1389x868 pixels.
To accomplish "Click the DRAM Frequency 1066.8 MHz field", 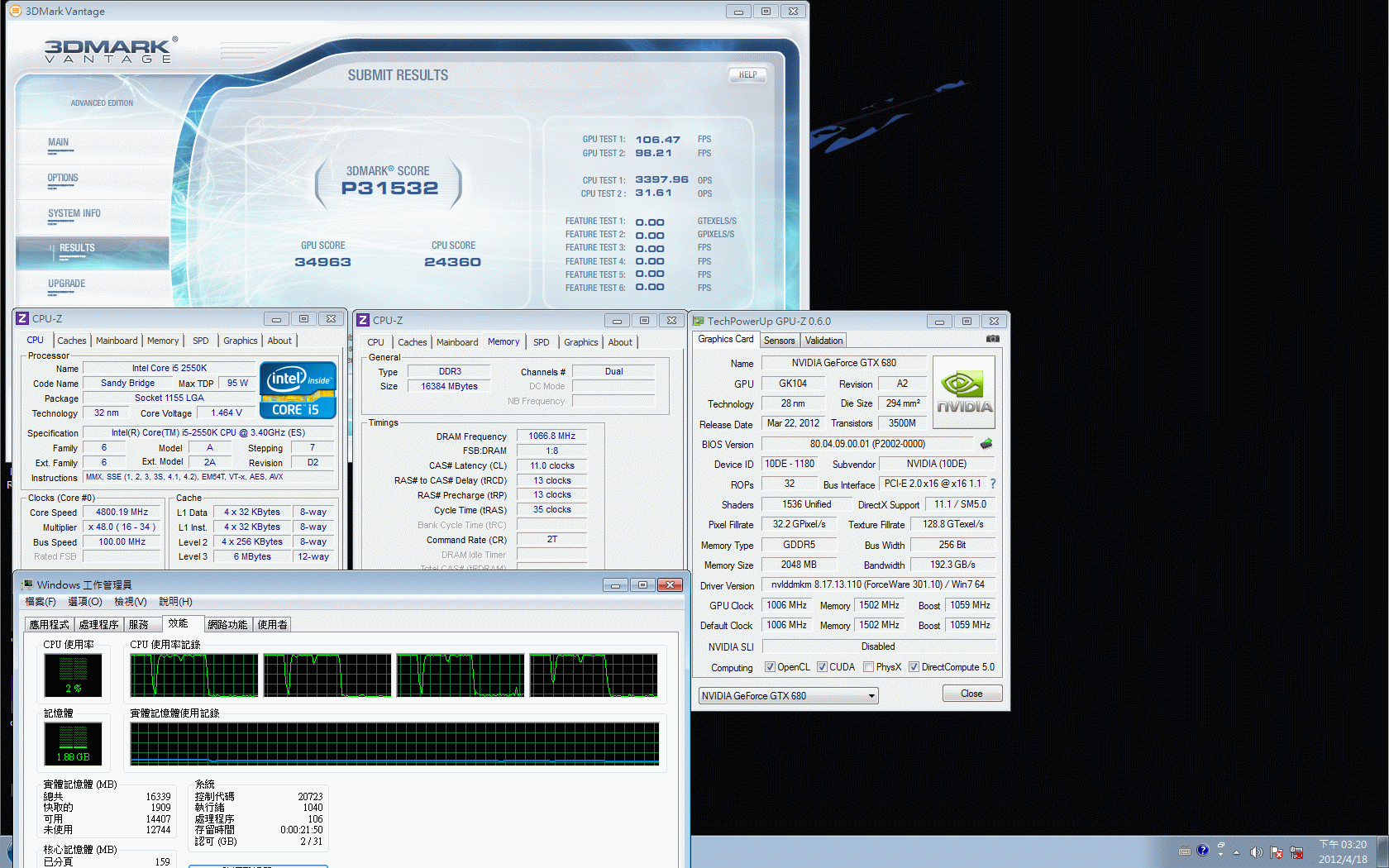I will click(551, 436).
